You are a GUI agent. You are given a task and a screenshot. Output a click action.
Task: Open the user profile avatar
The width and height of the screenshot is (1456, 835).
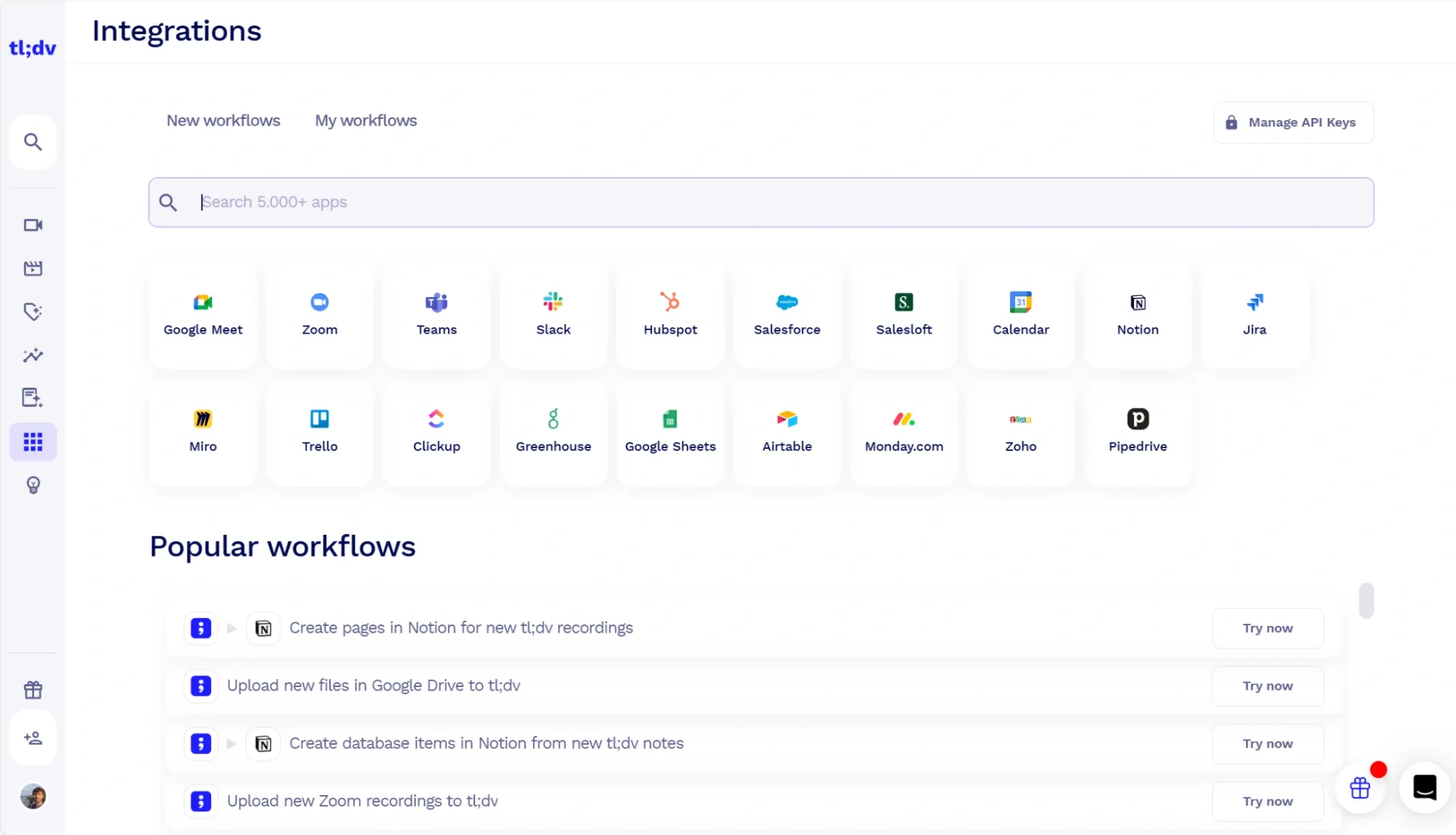point(33,796)
